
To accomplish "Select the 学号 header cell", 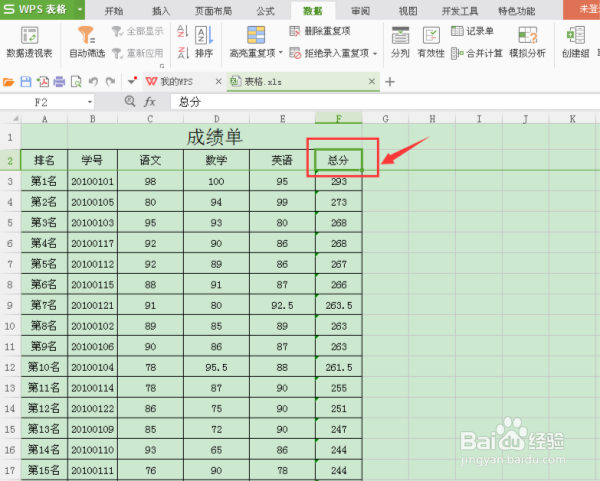I will [93, 160].
